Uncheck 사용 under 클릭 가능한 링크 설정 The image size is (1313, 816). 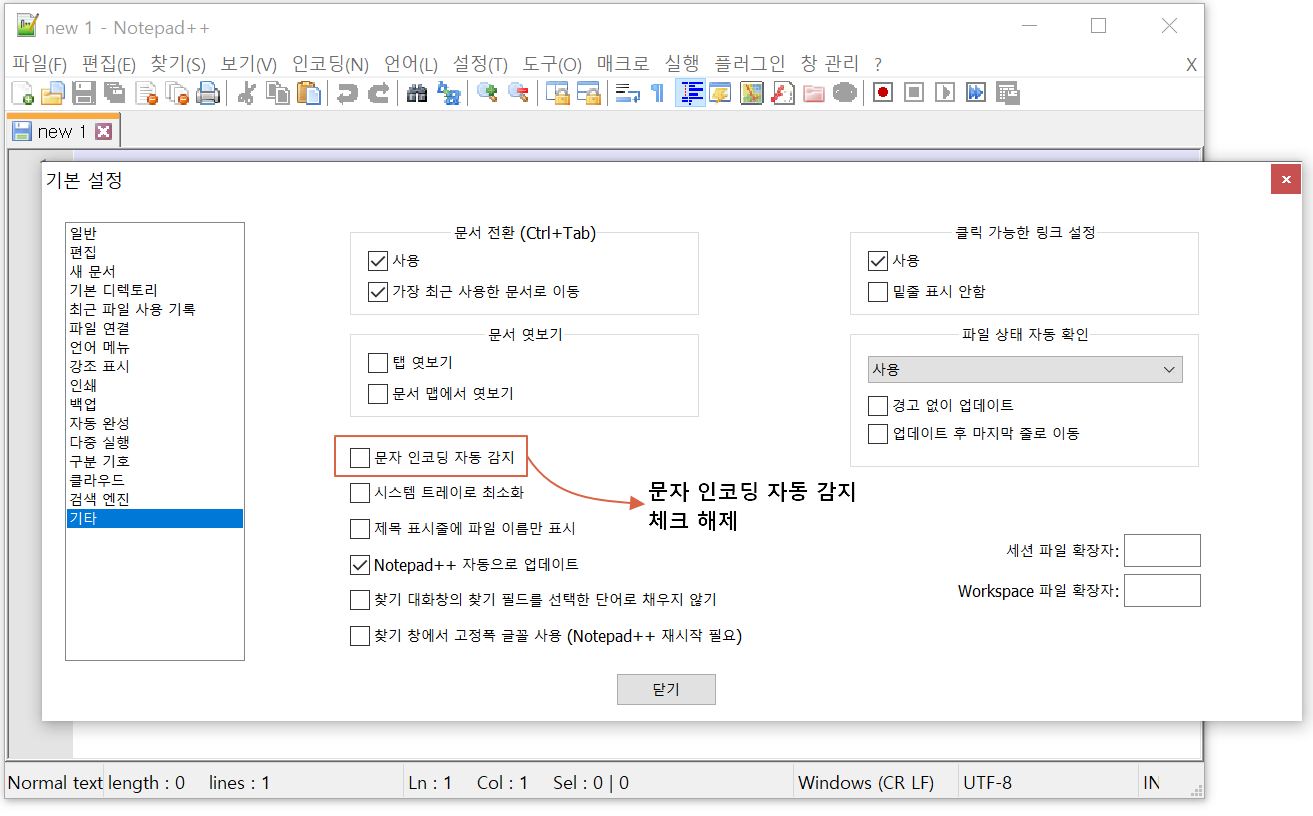coord(878,261)
